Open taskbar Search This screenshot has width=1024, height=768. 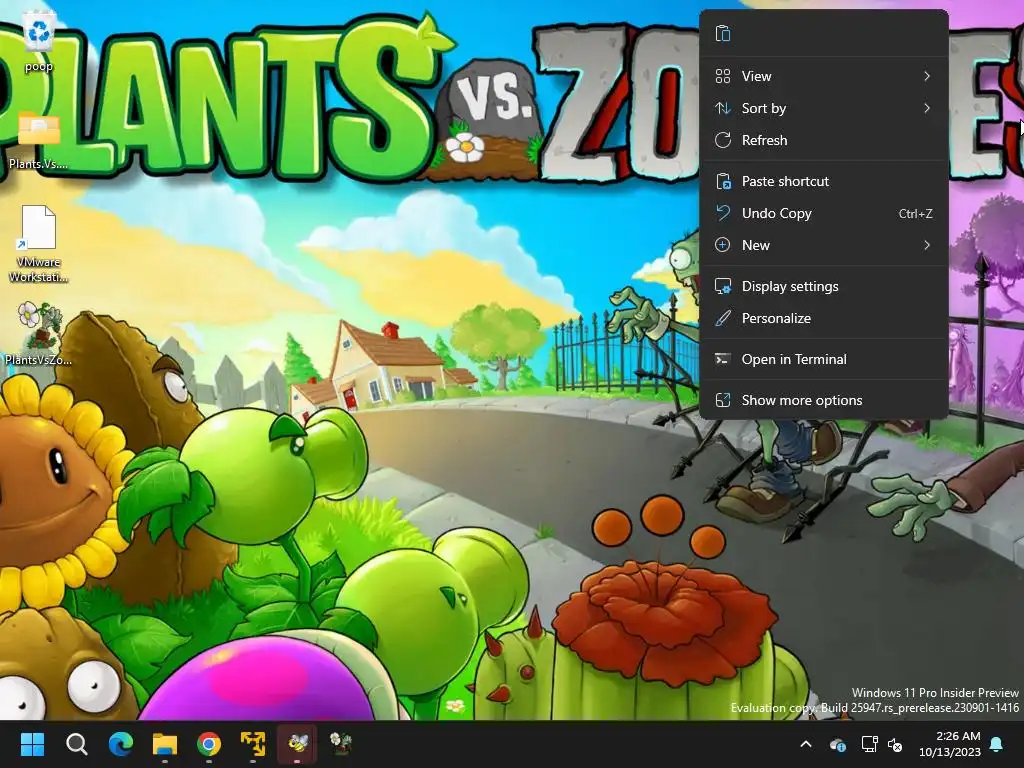click(x=76, y=744)
